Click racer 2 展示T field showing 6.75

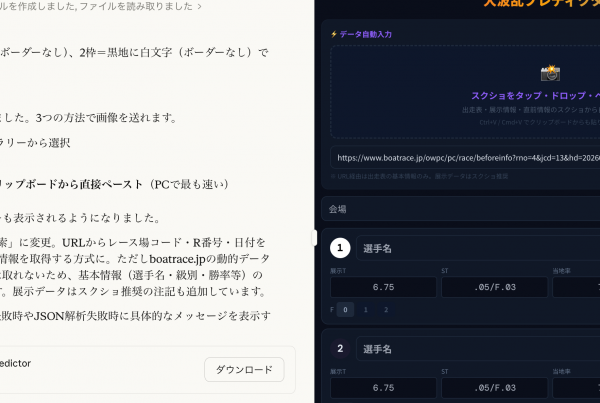click(x=383, y=388)
